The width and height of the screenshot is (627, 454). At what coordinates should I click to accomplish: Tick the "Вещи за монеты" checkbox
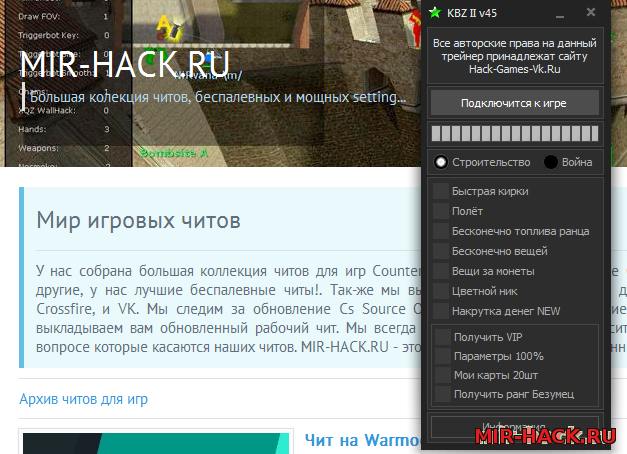[441, 271]
